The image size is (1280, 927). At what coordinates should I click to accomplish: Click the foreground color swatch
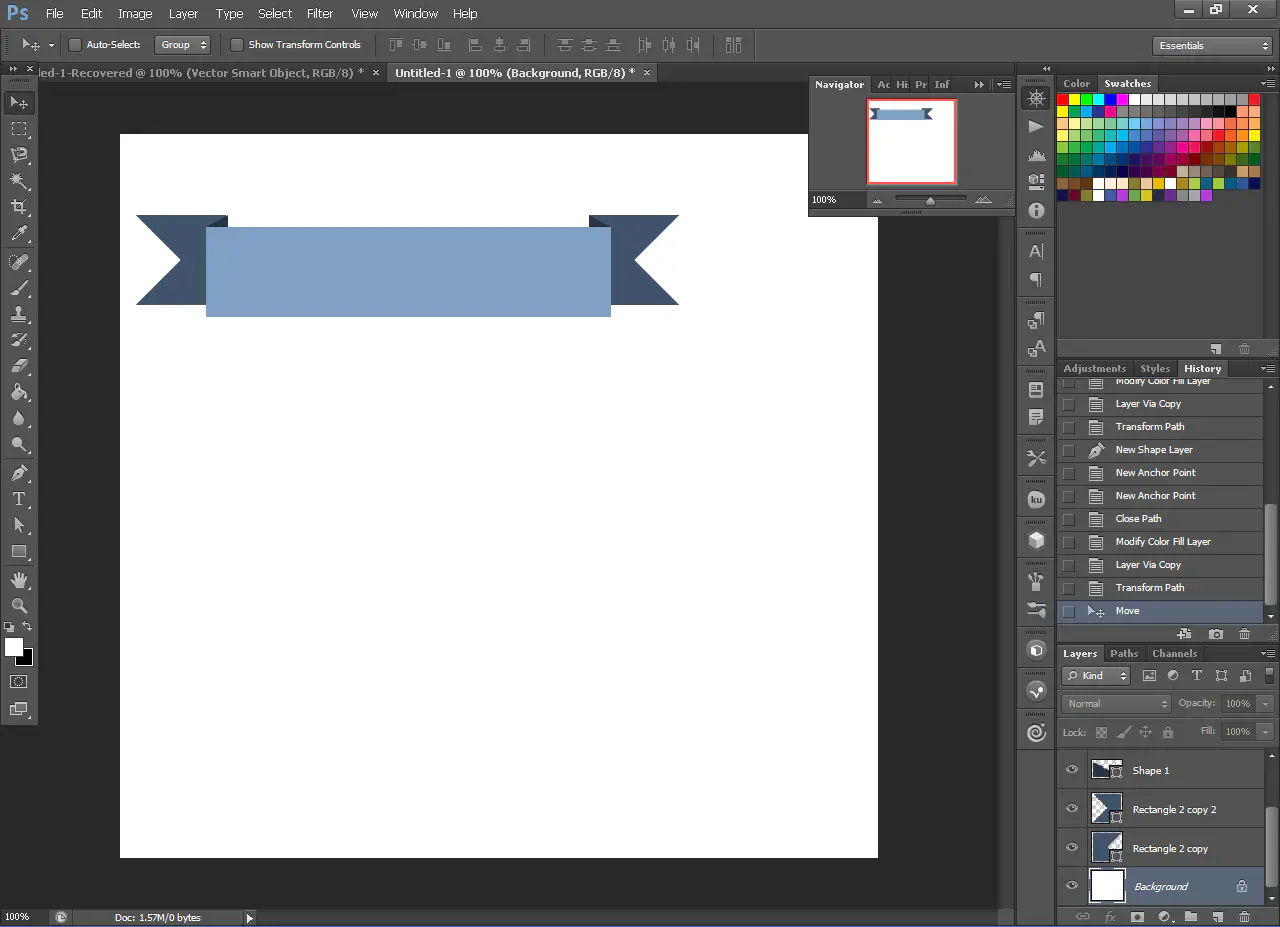(x=14, y=648)
